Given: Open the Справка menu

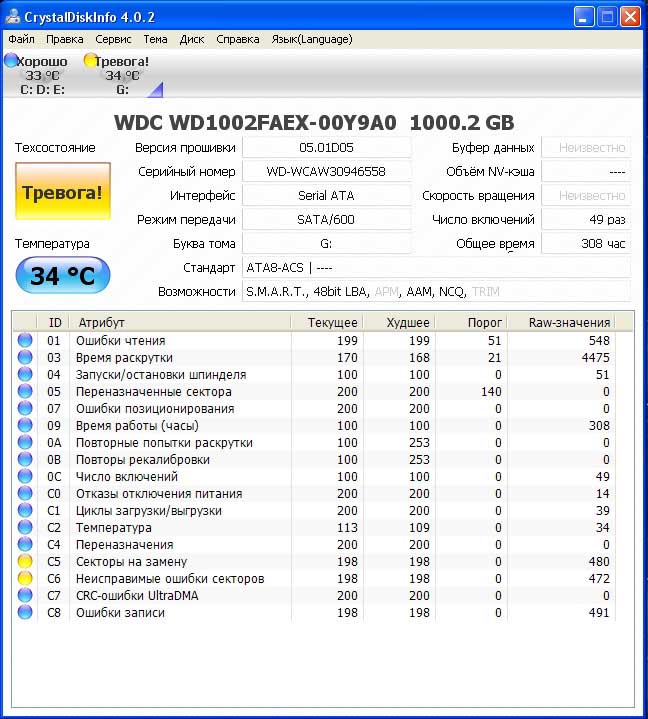Looking at the screenshot, I should [238, 39].
